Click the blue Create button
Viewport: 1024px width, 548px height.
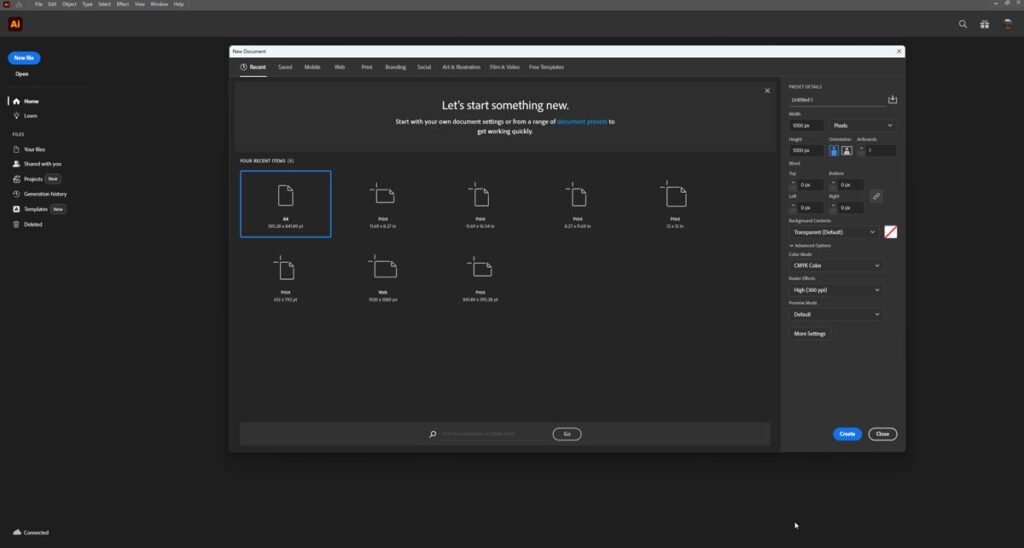tap(847, 434)
